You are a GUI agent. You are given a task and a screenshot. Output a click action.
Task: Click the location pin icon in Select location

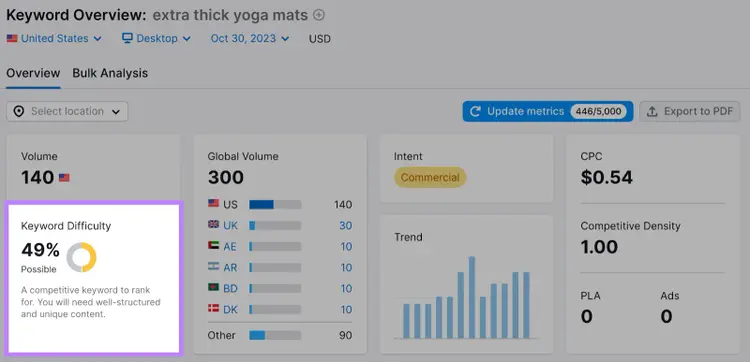[19, 111]
